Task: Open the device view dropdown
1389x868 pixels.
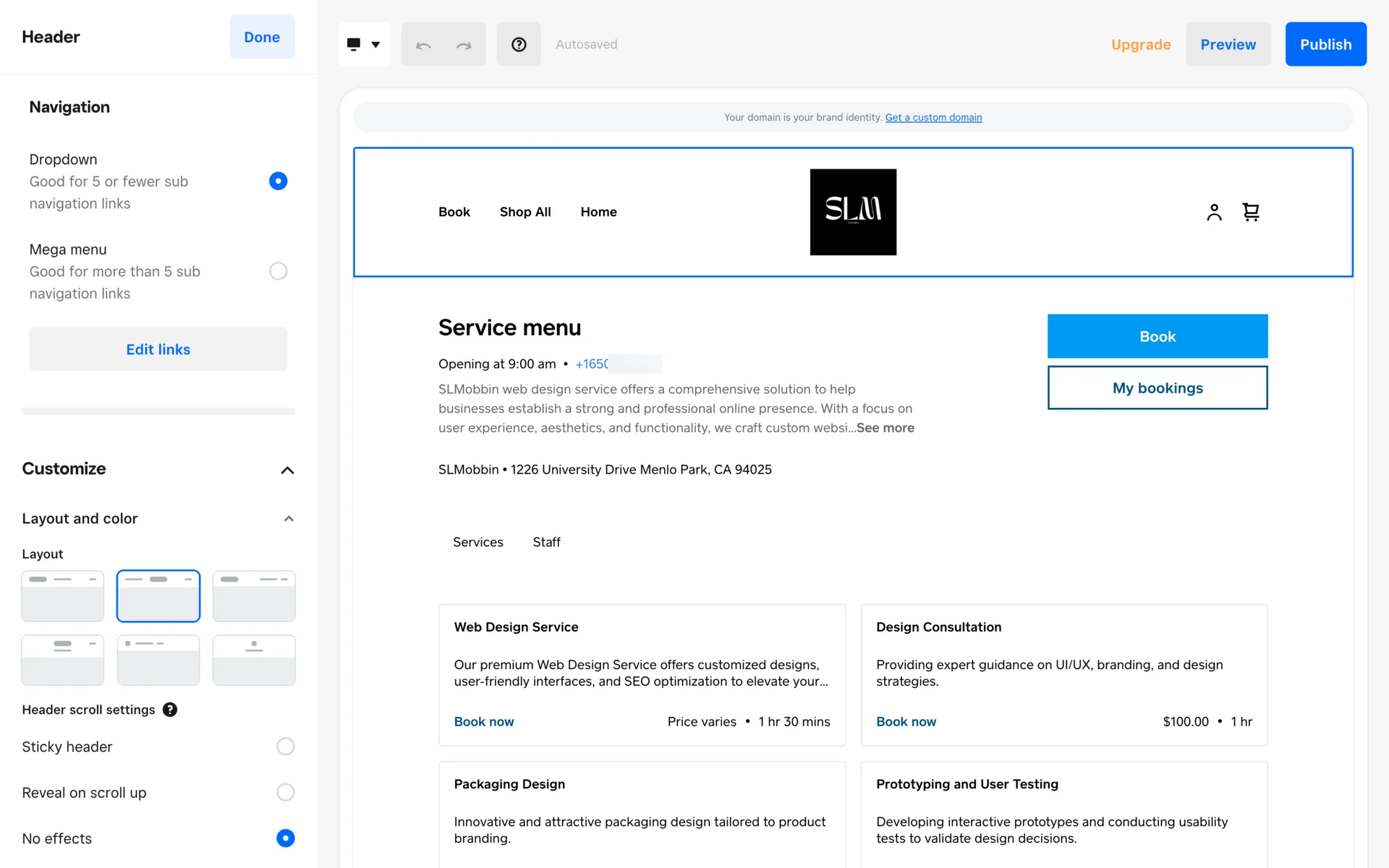Action: coord(364,45)
